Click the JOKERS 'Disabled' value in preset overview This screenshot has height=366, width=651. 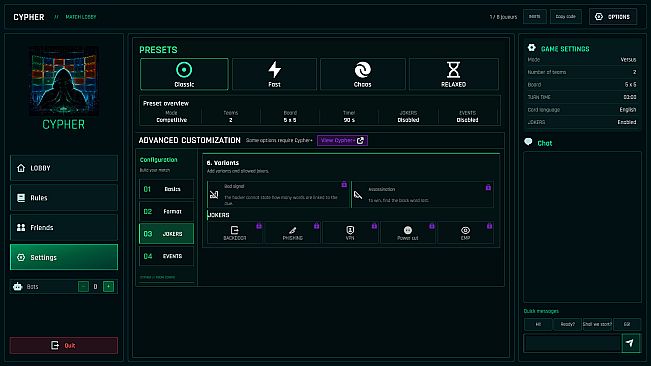(408, 120)
